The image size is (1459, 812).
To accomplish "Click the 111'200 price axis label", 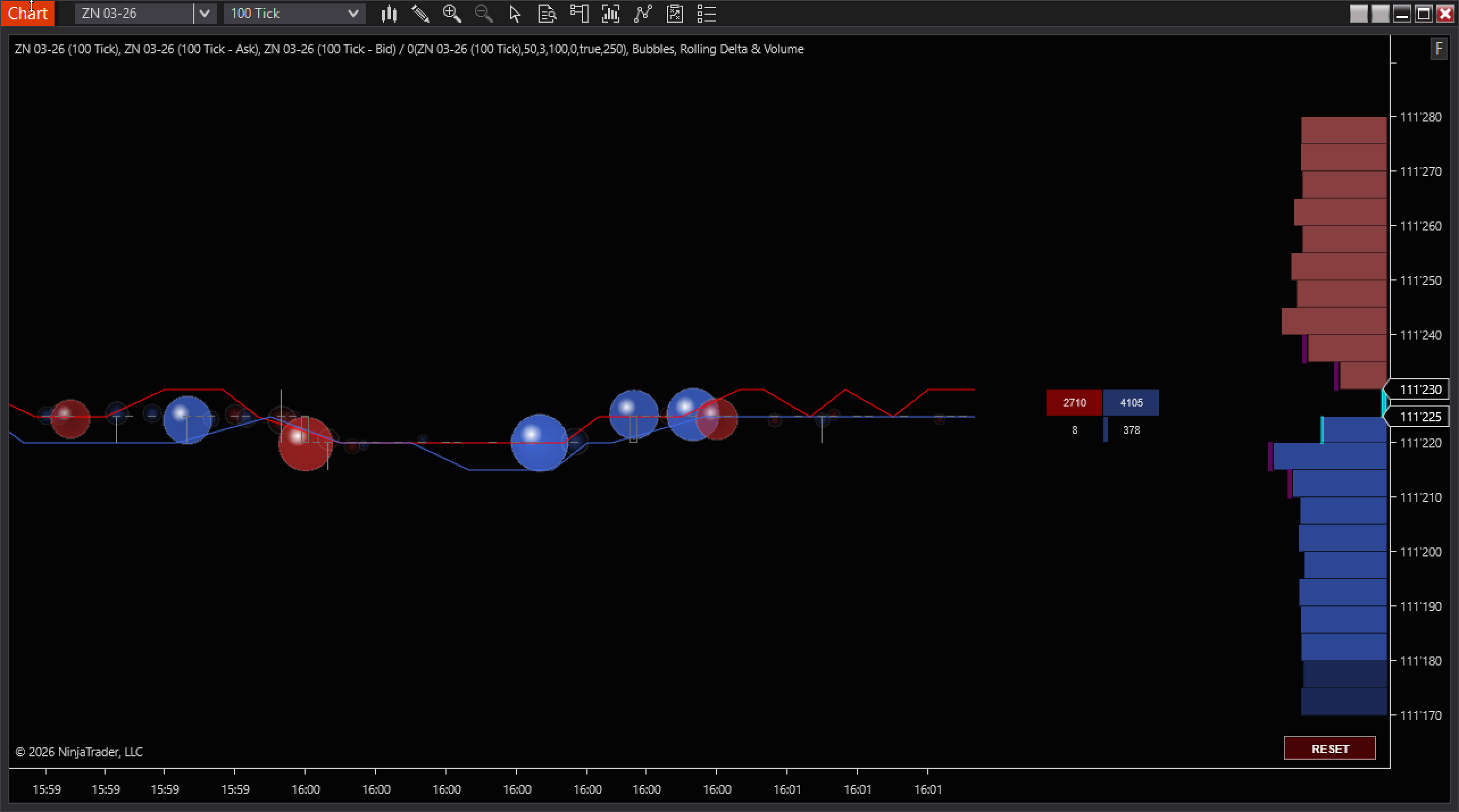I will (x=1421, y=552).
